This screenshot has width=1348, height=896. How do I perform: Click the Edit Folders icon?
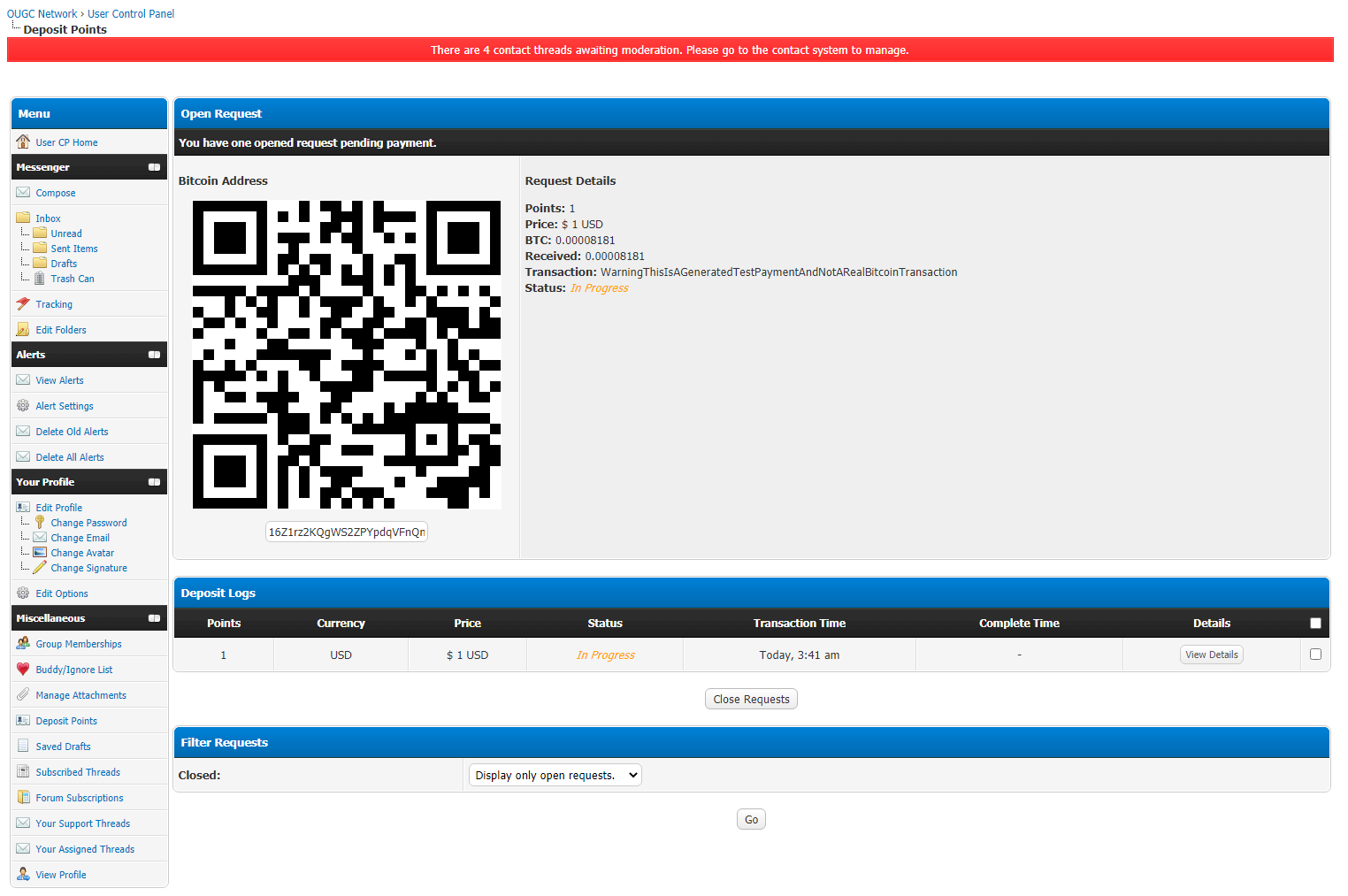click(x=23, y=329)
